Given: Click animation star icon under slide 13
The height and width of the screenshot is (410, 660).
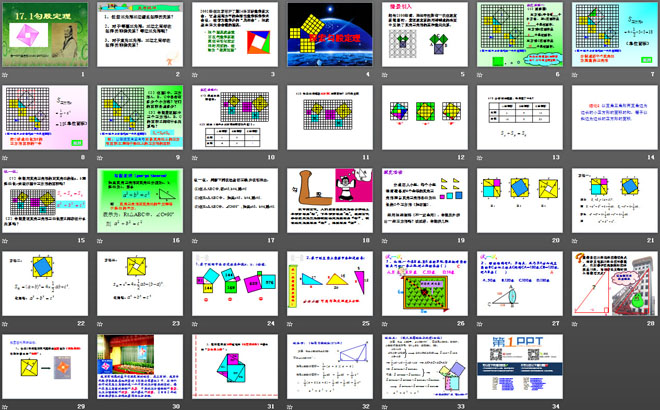Looking at the screenshot, I should [480, 158].
